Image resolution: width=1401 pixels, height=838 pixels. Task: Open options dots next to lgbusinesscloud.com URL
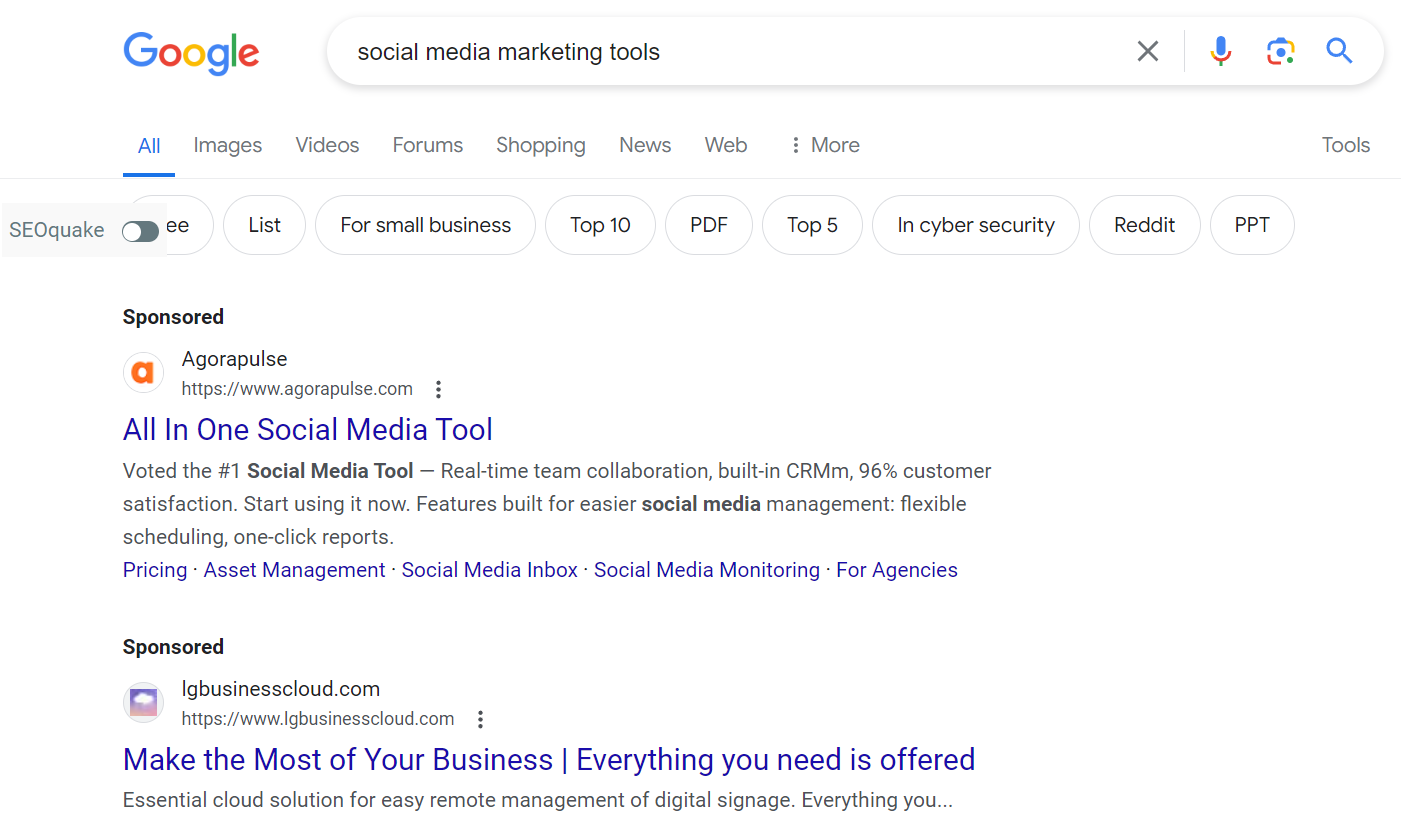pyautogui.click(x=480, y=719)
